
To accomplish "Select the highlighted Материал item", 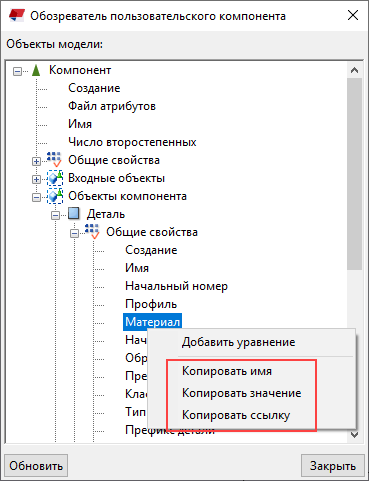I will point(152,322).
